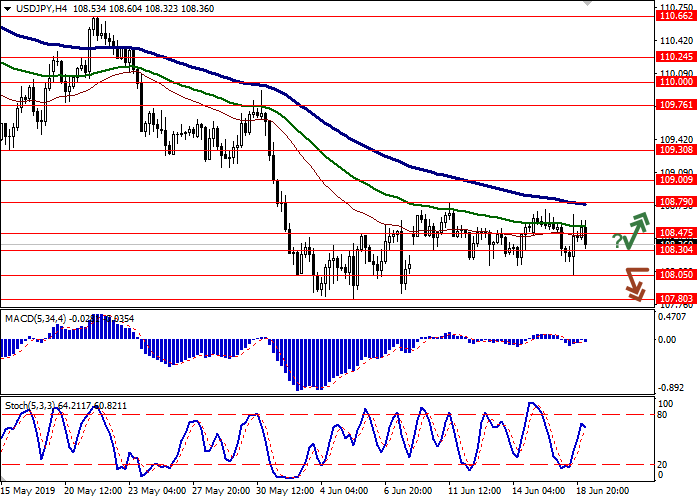Select the 108.790 resistance price tag
Image resolution: width=700 pixels, height=500 pixels.
[675, 202]
